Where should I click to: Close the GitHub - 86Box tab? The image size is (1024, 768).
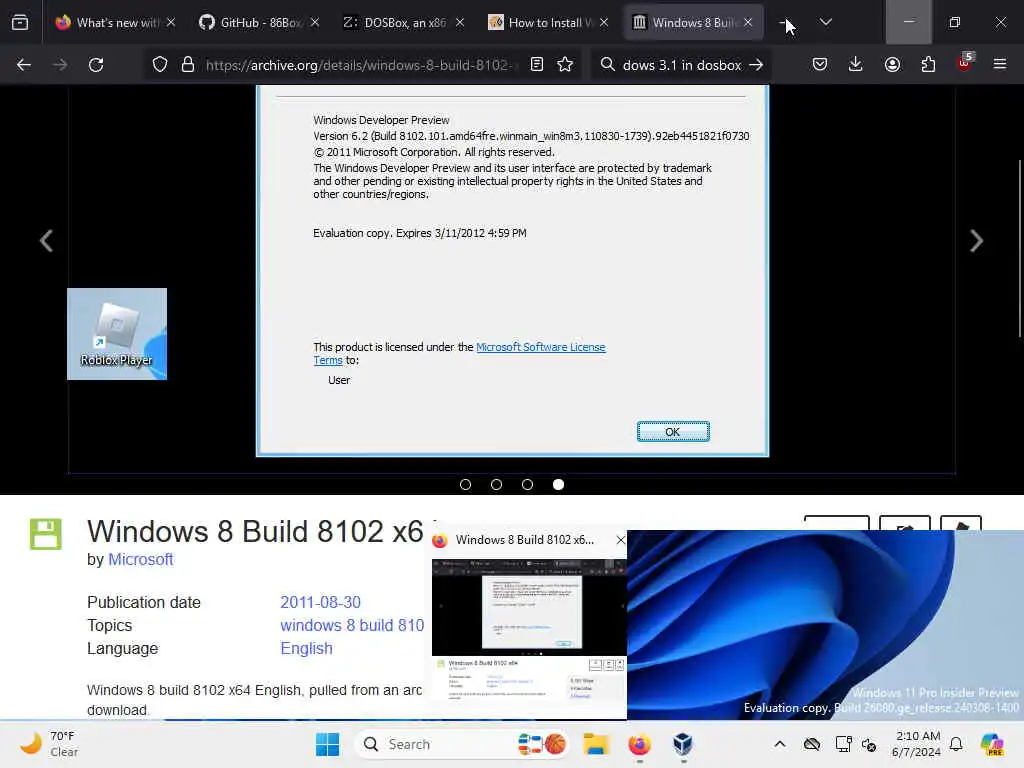click(x=315, y=22)
